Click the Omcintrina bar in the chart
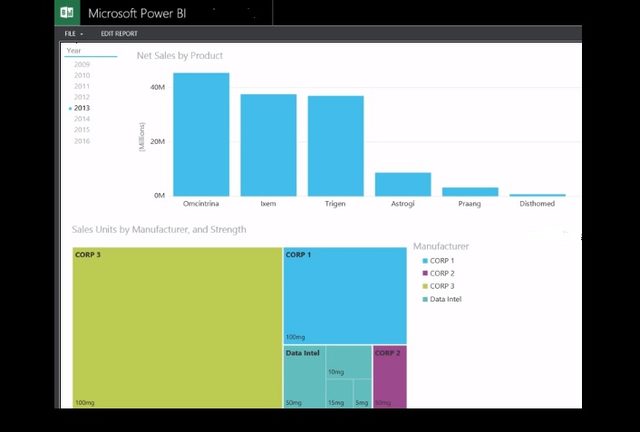This screenshot has width=640, height=432. click(201, 135)
